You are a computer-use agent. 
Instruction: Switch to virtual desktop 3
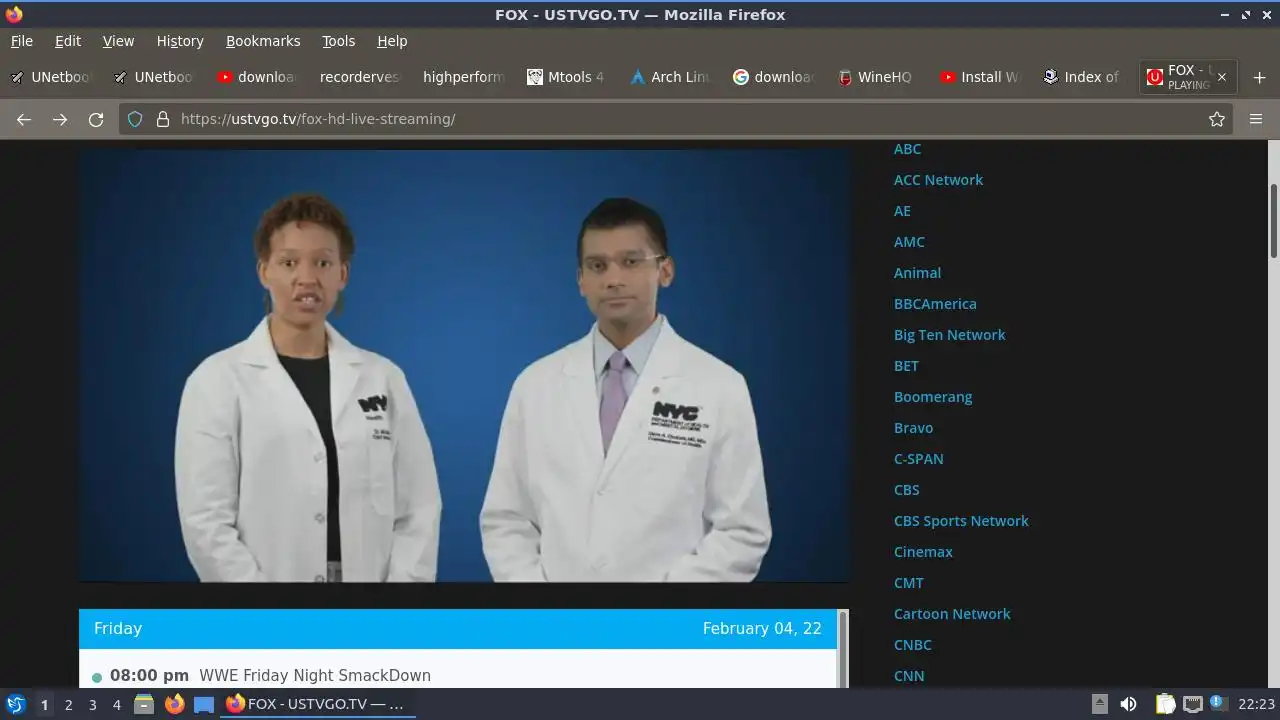click(92, 704)
